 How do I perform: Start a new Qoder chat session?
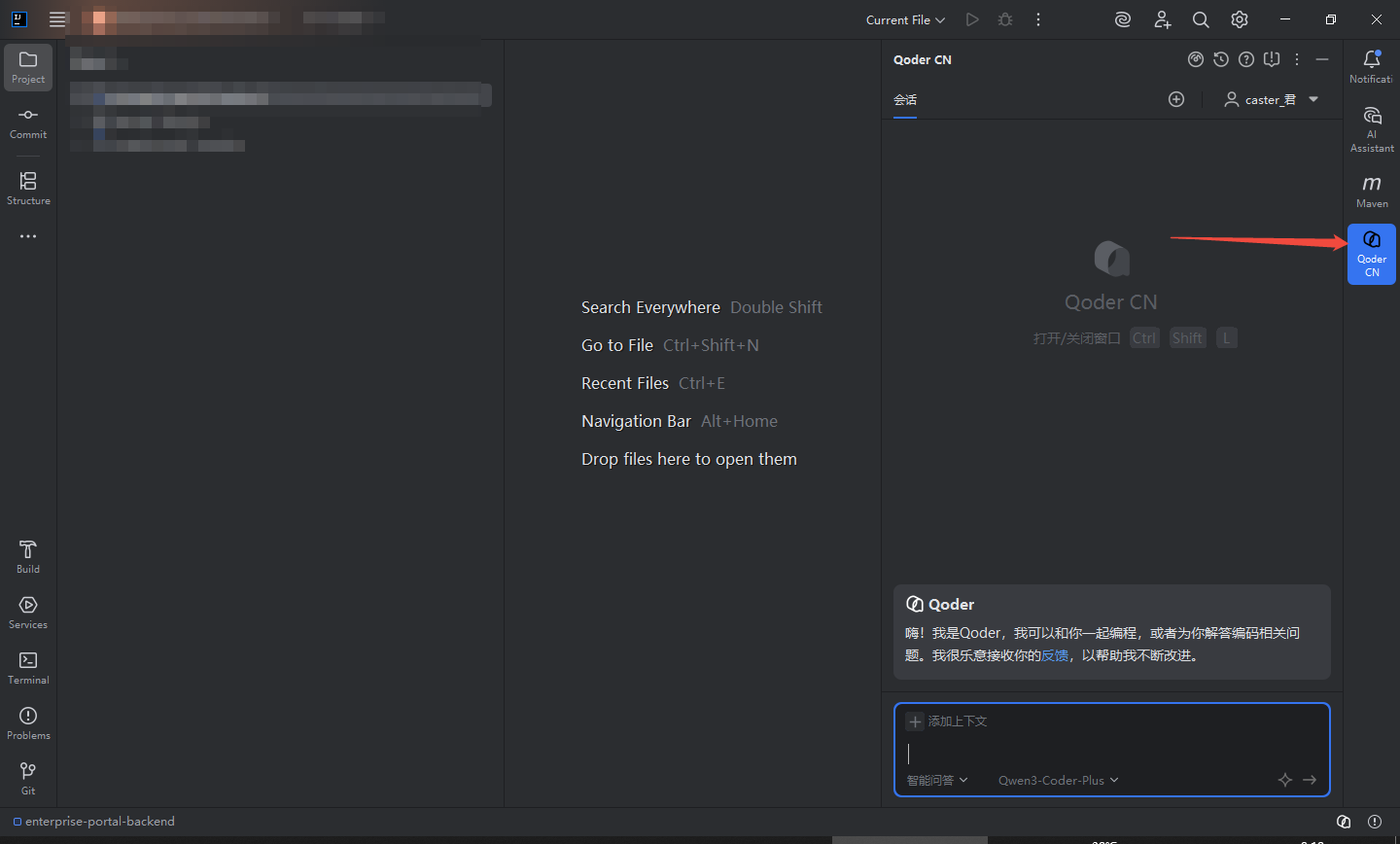pos(1176,99)
